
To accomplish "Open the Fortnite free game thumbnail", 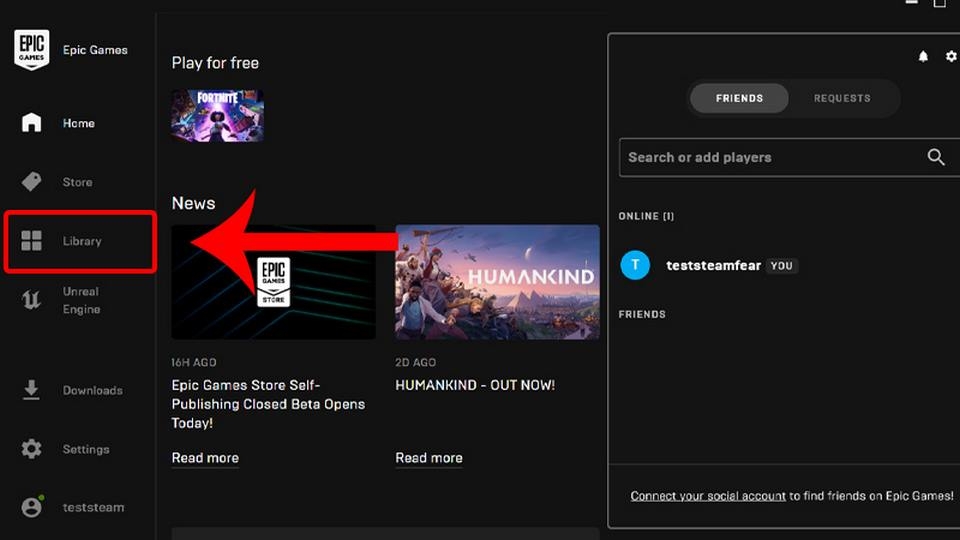I will click(x=217, y=116).
